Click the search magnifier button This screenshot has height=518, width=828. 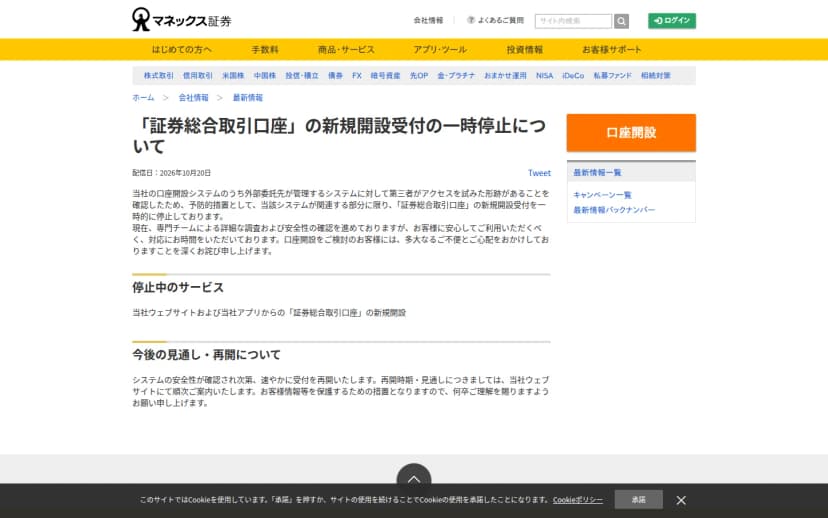[x=622, y=21]
